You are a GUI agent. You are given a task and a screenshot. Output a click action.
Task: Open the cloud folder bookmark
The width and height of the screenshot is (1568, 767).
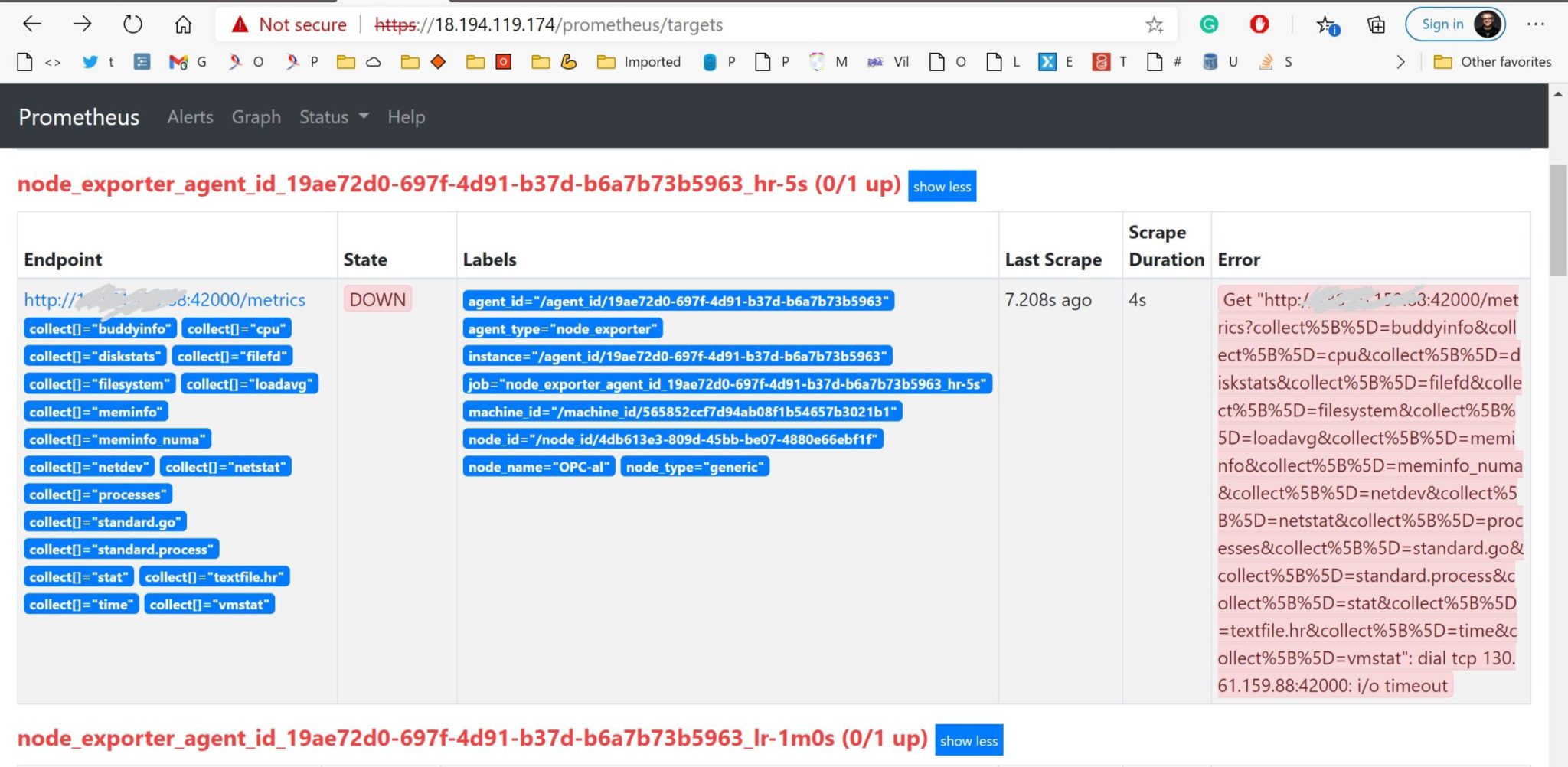pos(359,62)
